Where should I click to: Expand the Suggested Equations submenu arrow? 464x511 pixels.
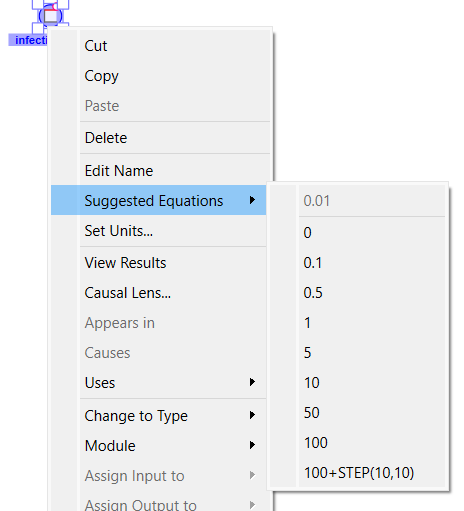click(x=252, y=200)
